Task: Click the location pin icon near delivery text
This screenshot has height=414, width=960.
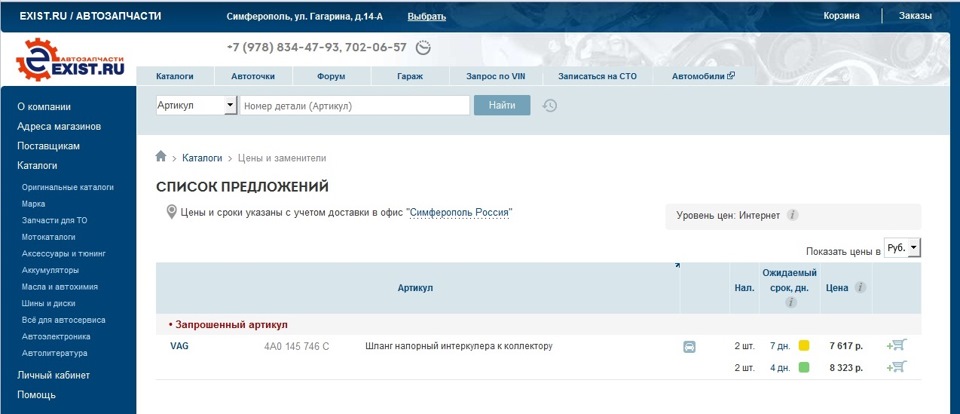Action: (x=172, y=213)
